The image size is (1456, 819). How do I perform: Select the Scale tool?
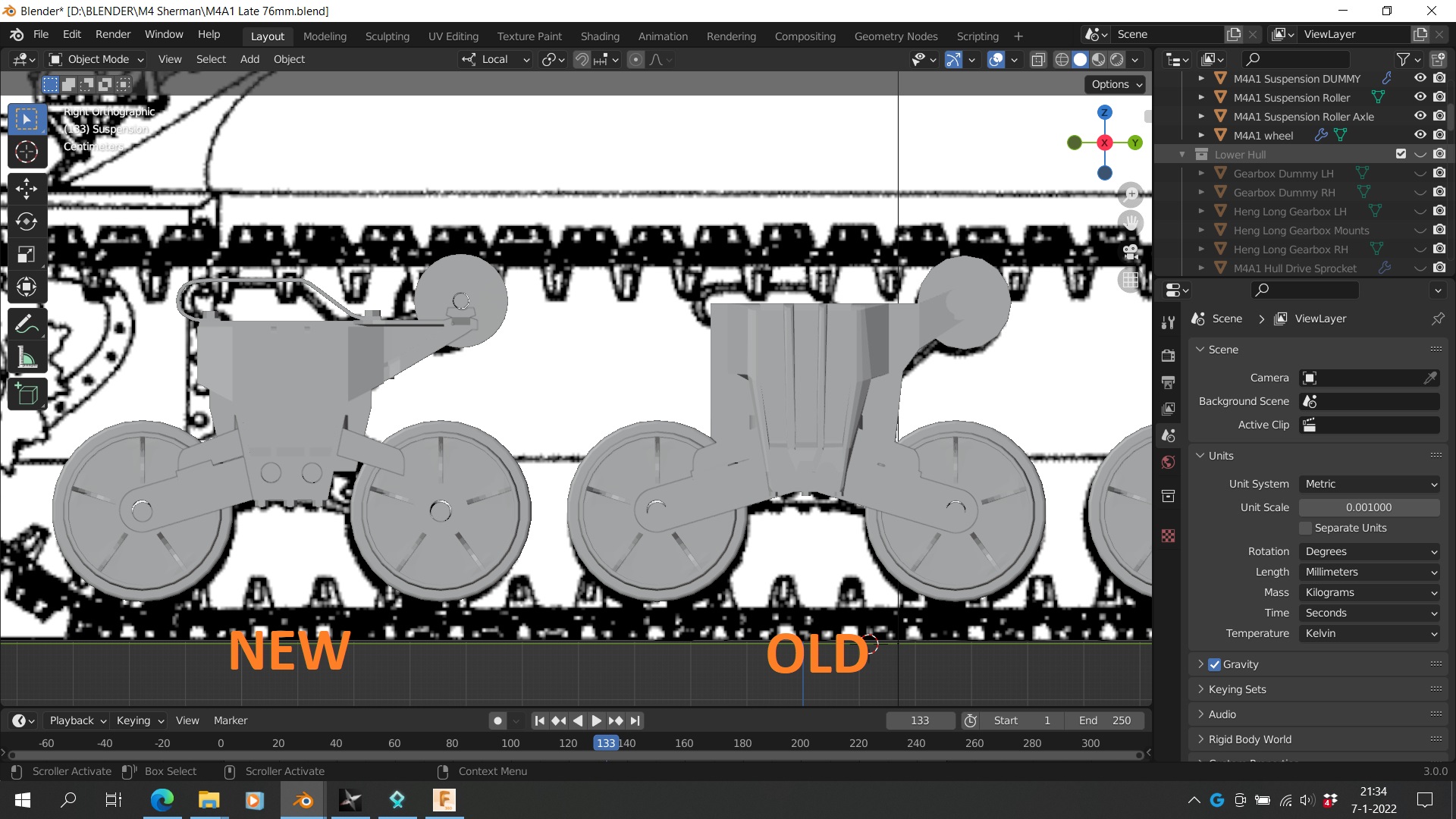27,254
